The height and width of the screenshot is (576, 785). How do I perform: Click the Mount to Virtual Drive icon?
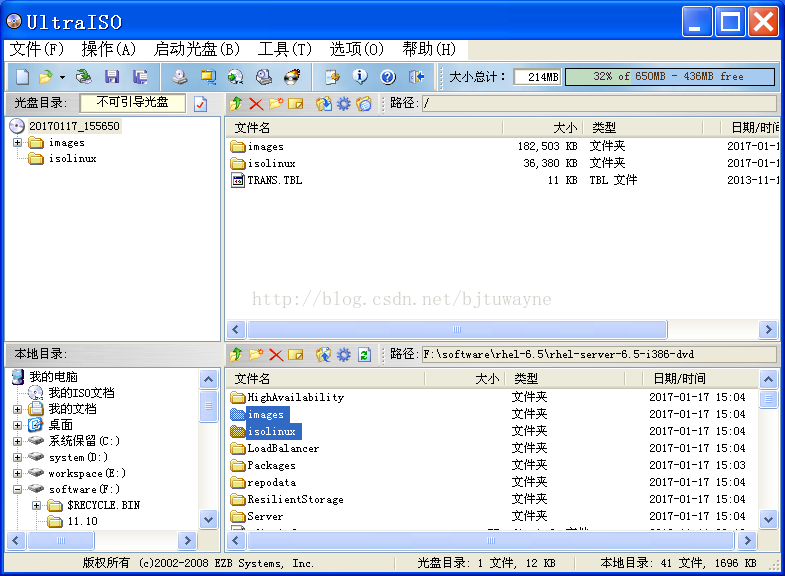[x=264, y=77]
